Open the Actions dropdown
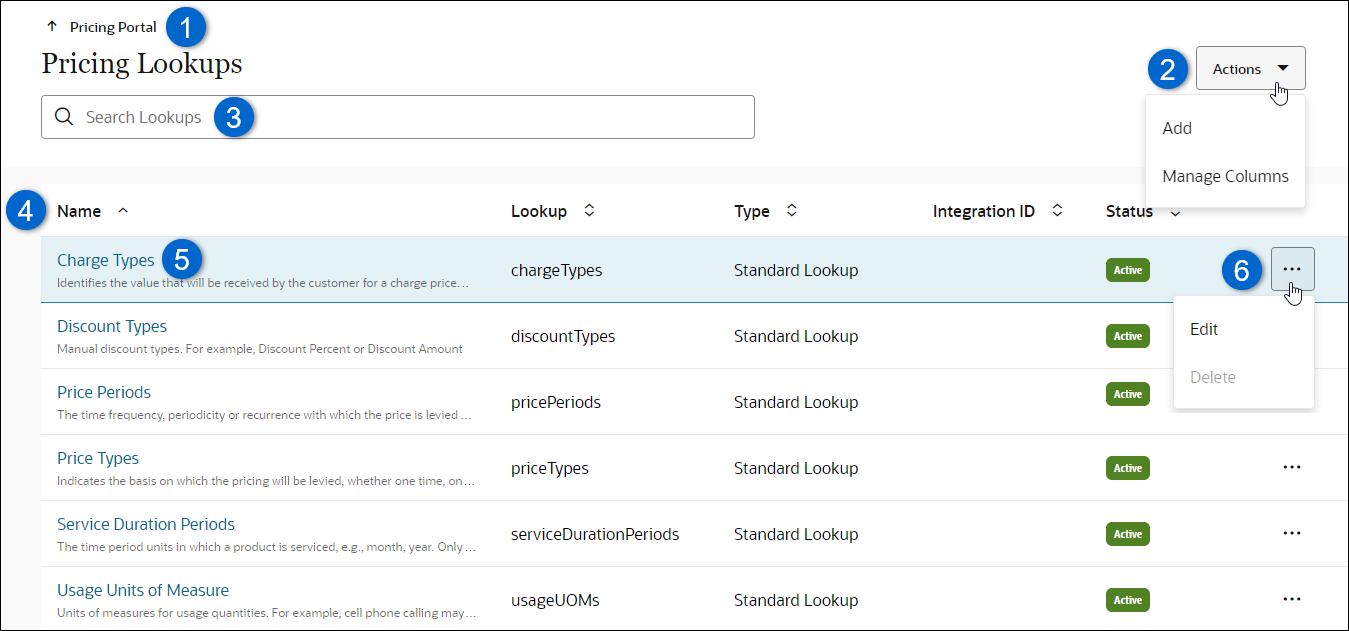This screenshot has width=1349, height=631. click(1249, 68)
